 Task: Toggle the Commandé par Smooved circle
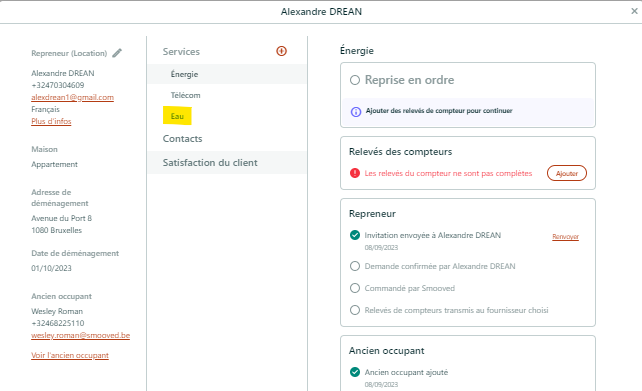(355, 288)
